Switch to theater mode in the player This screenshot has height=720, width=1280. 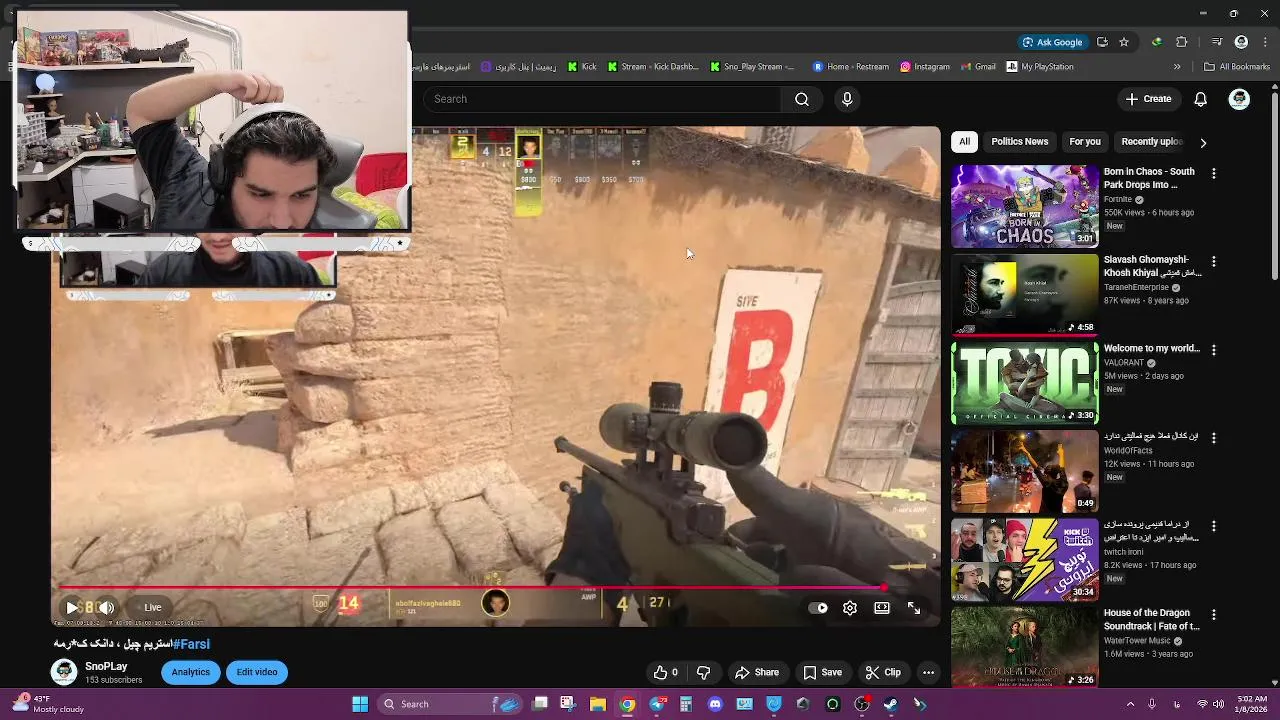(x=882, y=608)
